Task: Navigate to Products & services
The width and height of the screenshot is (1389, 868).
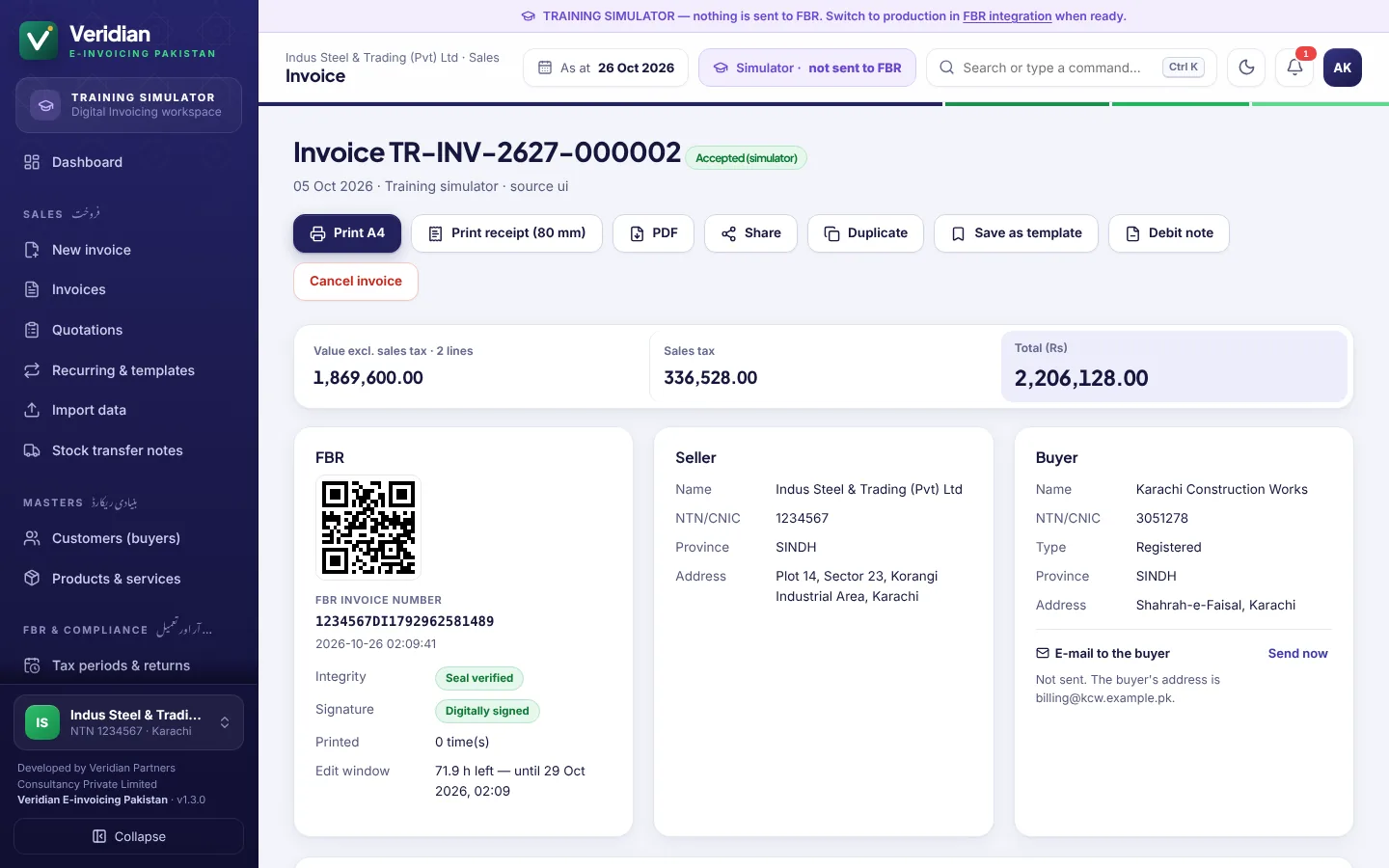Action: click(x=129, y=579)
